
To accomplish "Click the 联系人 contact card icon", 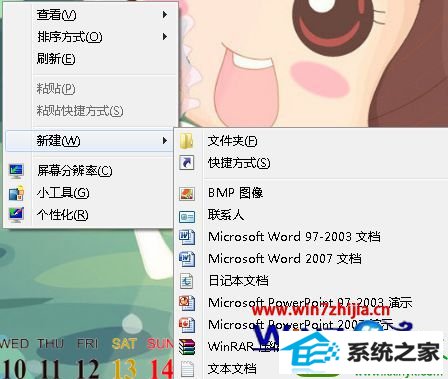I will point(187,217).
